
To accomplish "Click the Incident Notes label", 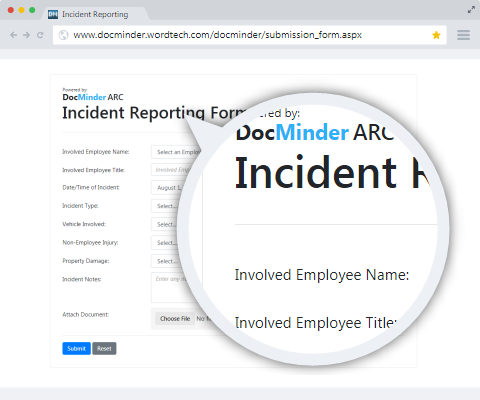I will pos(82,279).
